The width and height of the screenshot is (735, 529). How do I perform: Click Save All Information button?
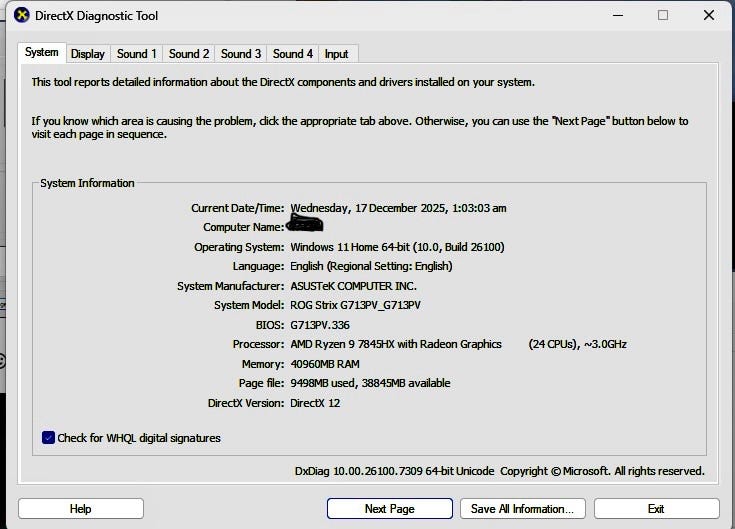coord(523,508)
